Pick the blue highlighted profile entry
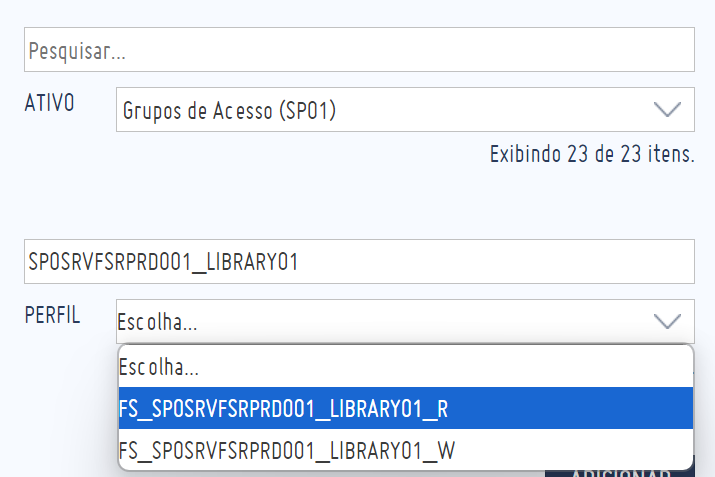Viewport: 715px width, 477px height. (x=405, y=408)
